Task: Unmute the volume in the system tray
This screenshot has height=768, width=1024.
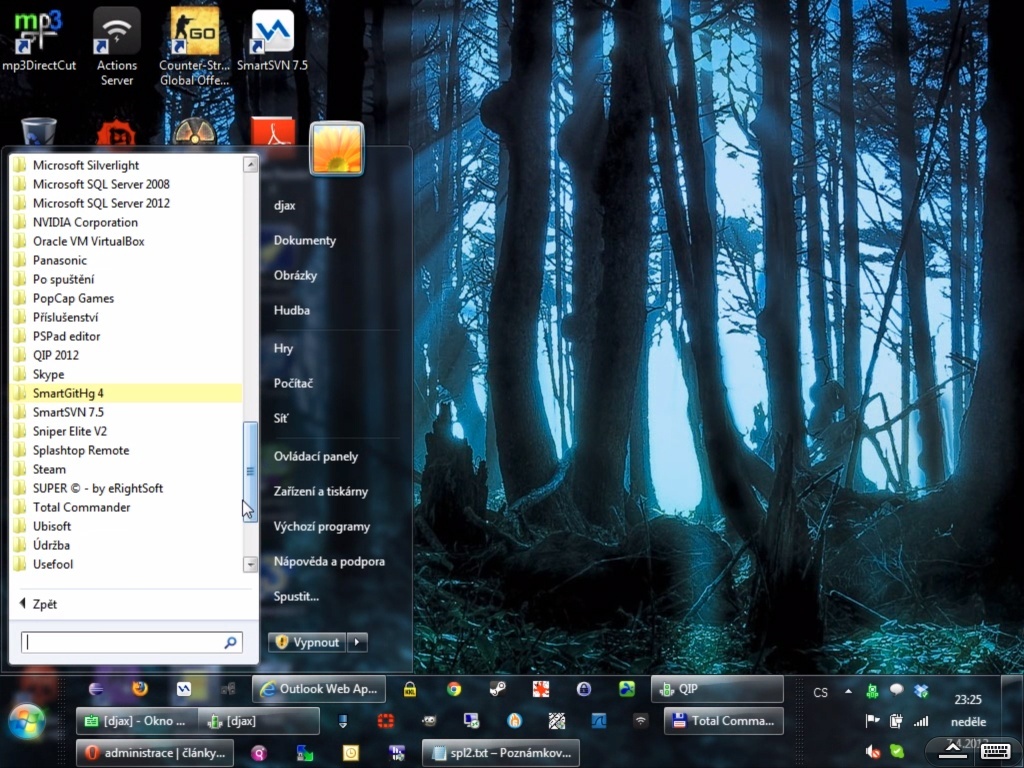Action: [x=871, y=752]
